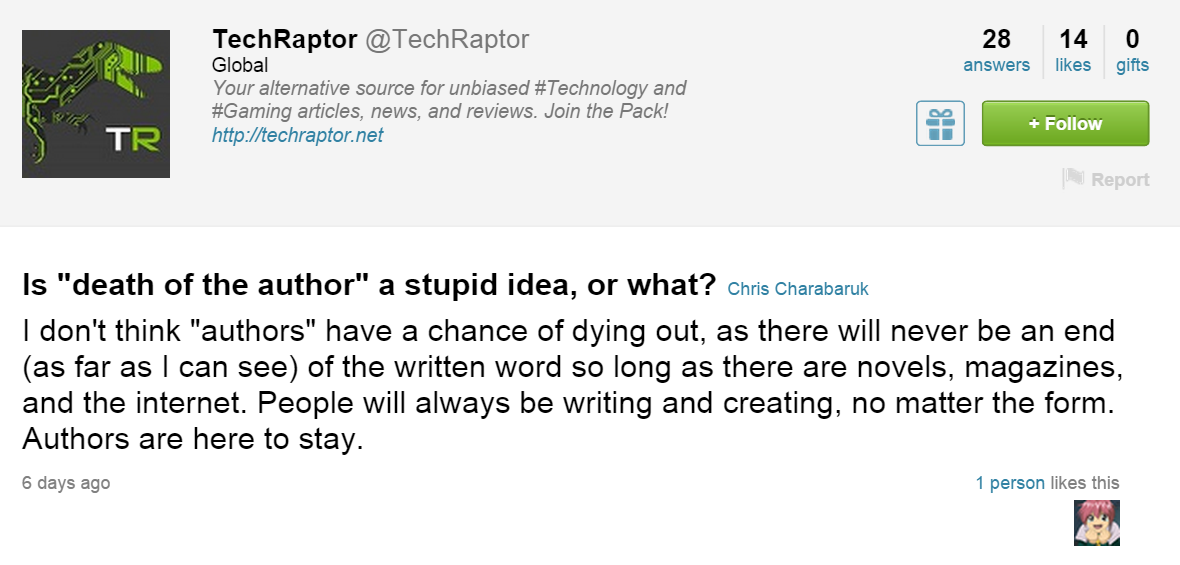This screenshot has height=565, width=1180.
Task: Open the 28 answers count
Action: pyautogui.click(x=996, y=51)
